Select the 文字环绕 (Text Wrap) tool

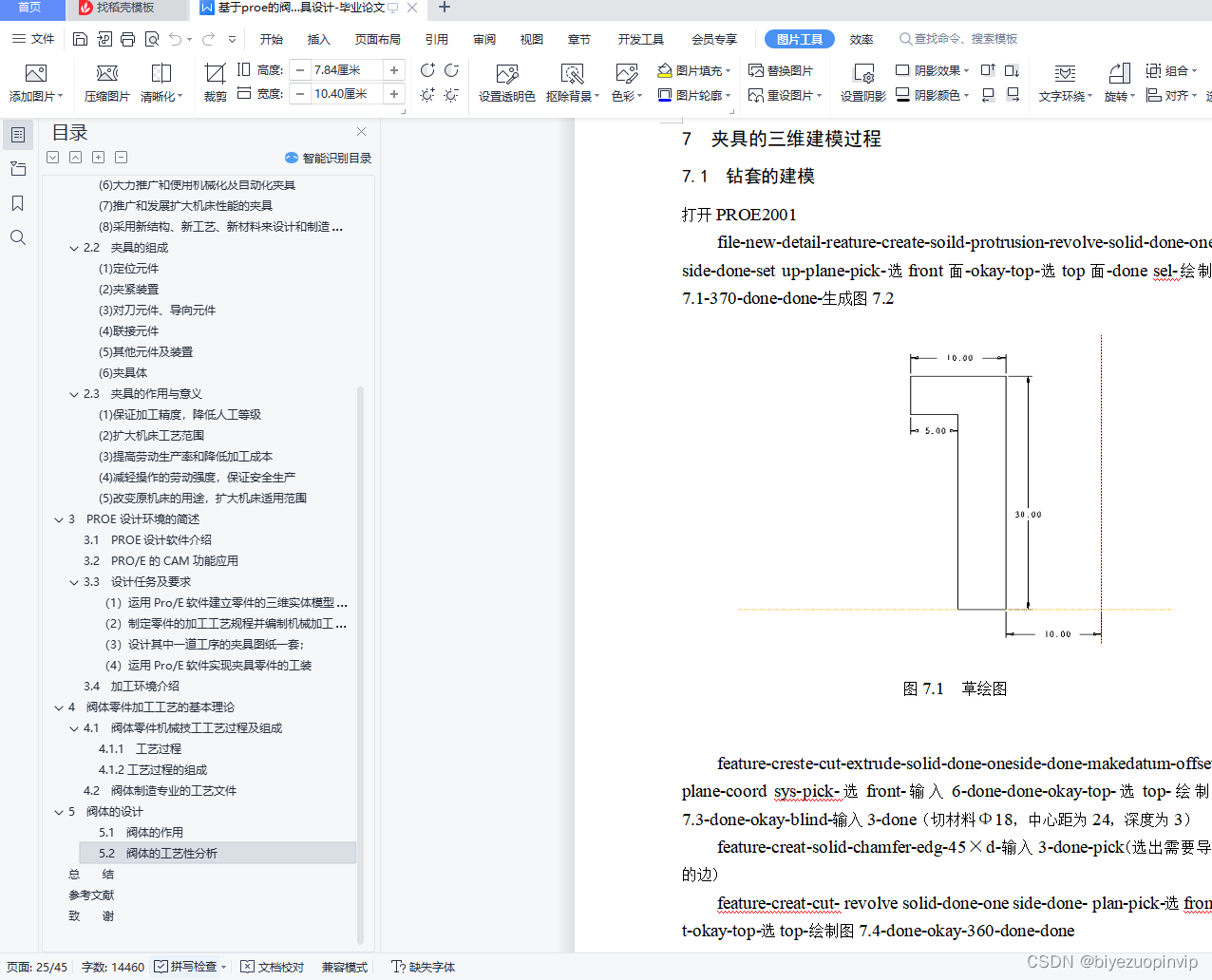(1064, 84)
